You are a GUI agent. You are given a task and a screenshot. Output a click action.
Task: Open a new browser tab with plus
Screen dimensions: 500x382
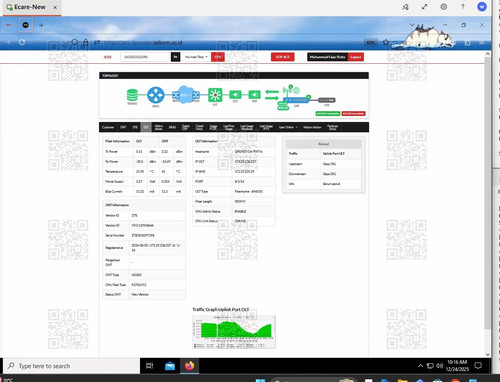pyautogui.click(x=41, y=25)
